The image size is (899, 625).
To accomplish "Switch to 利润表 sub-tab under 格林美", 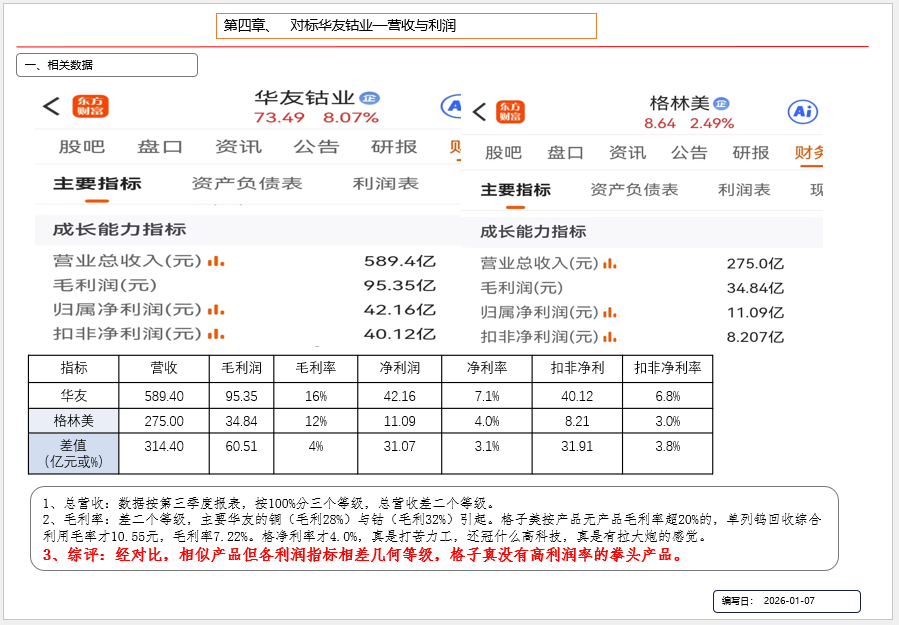I will coord(744,190).
